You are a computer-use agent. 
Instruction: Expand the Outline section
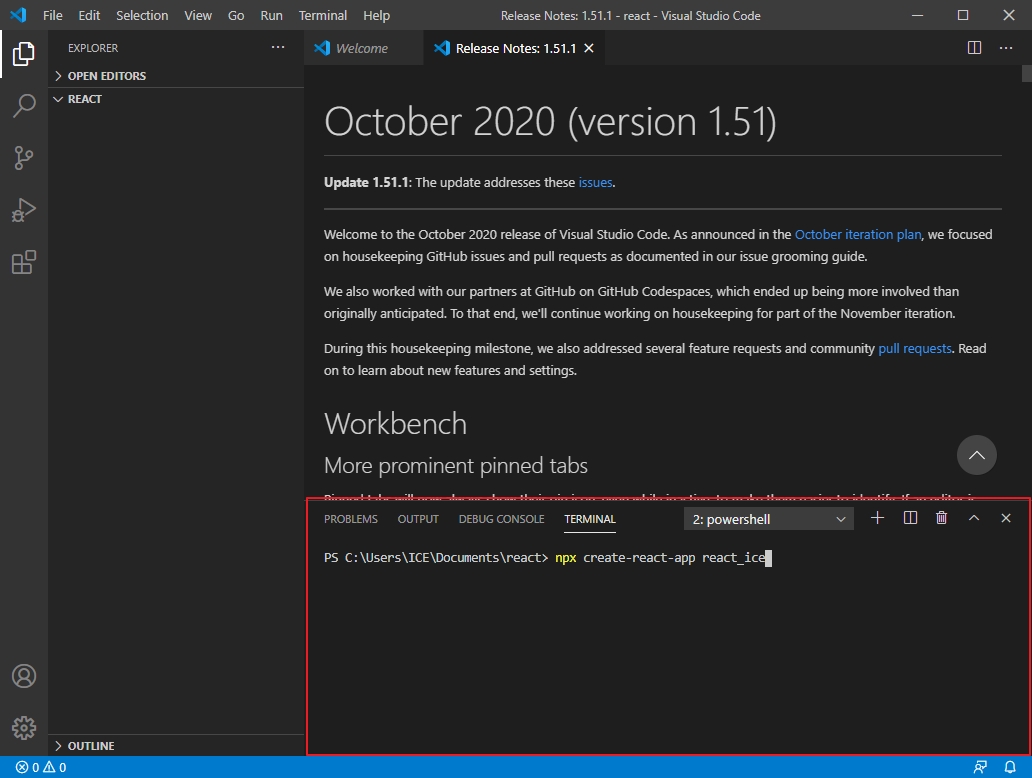click(x=176, y=746)
